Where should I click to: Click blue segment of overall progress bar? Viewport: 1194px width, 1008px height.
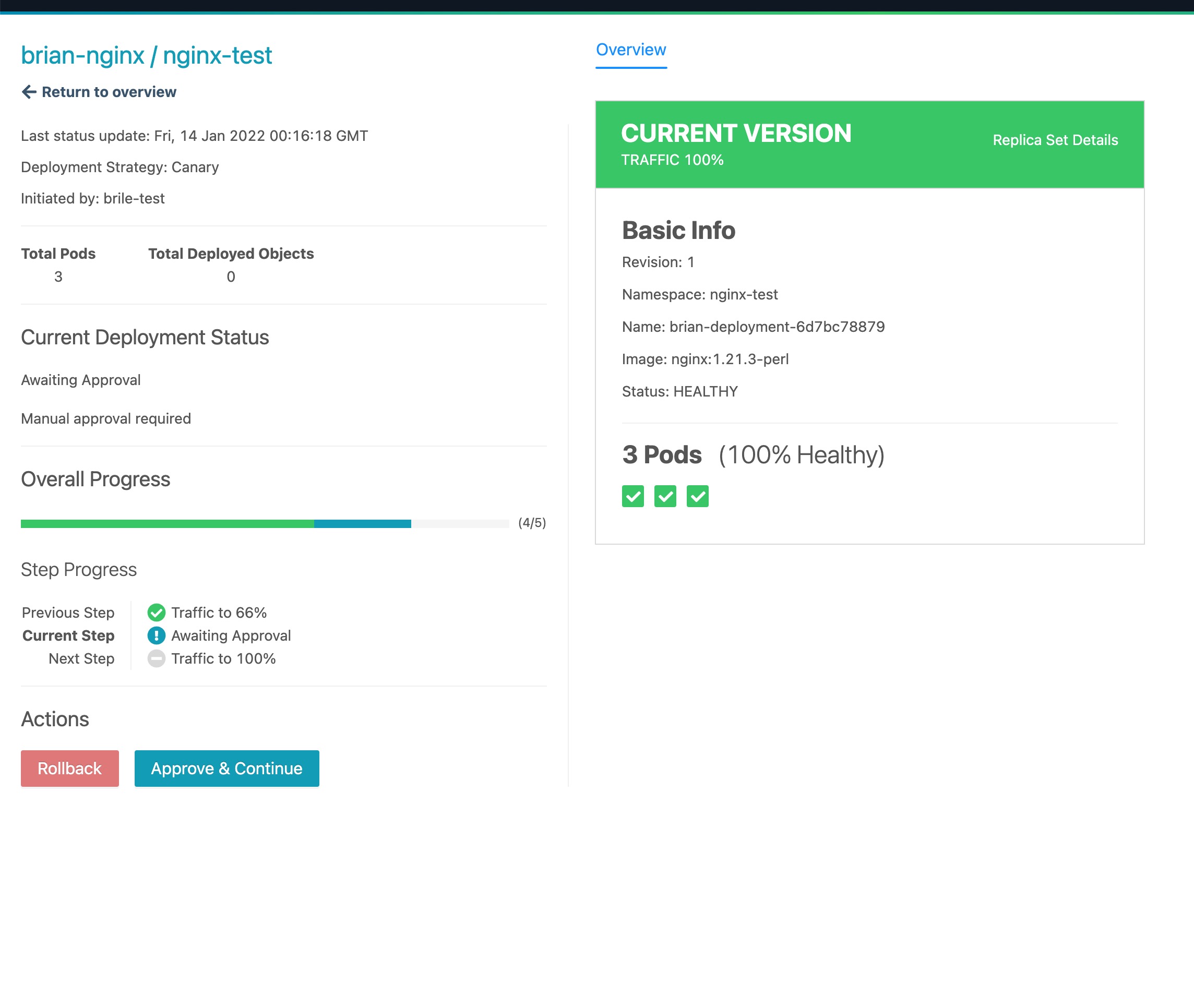[362, 523]
